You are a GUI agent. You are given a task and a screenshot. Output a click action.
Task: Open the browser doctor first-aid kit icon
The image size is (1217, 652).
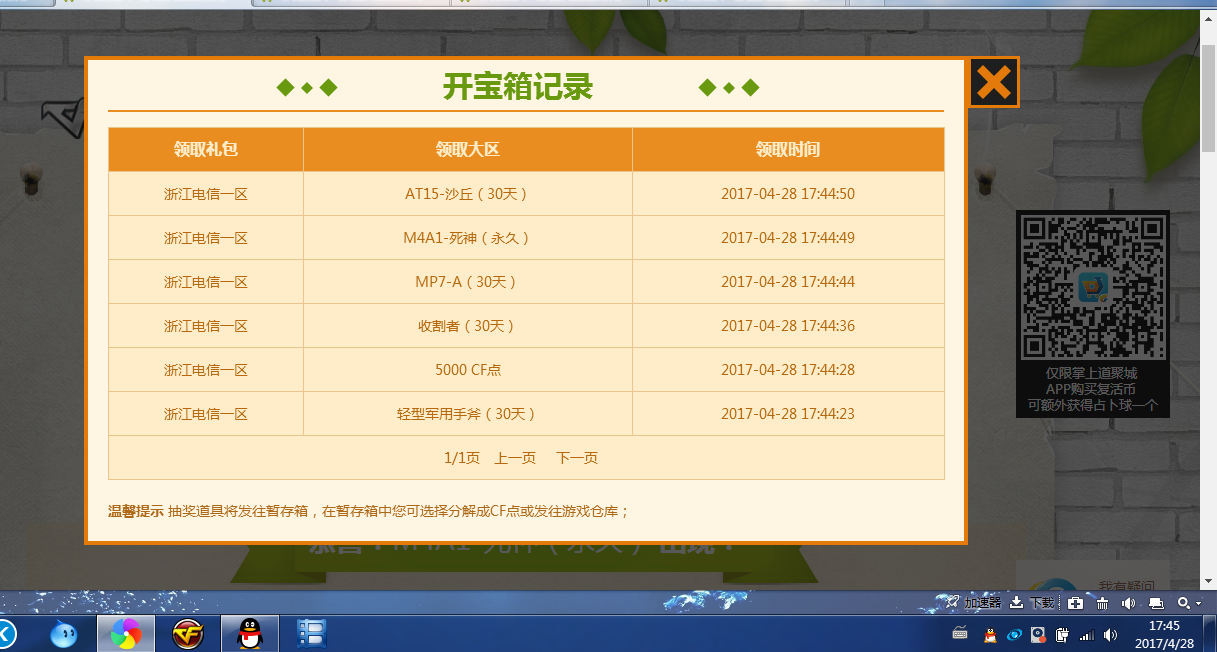tap(1075, 603)
